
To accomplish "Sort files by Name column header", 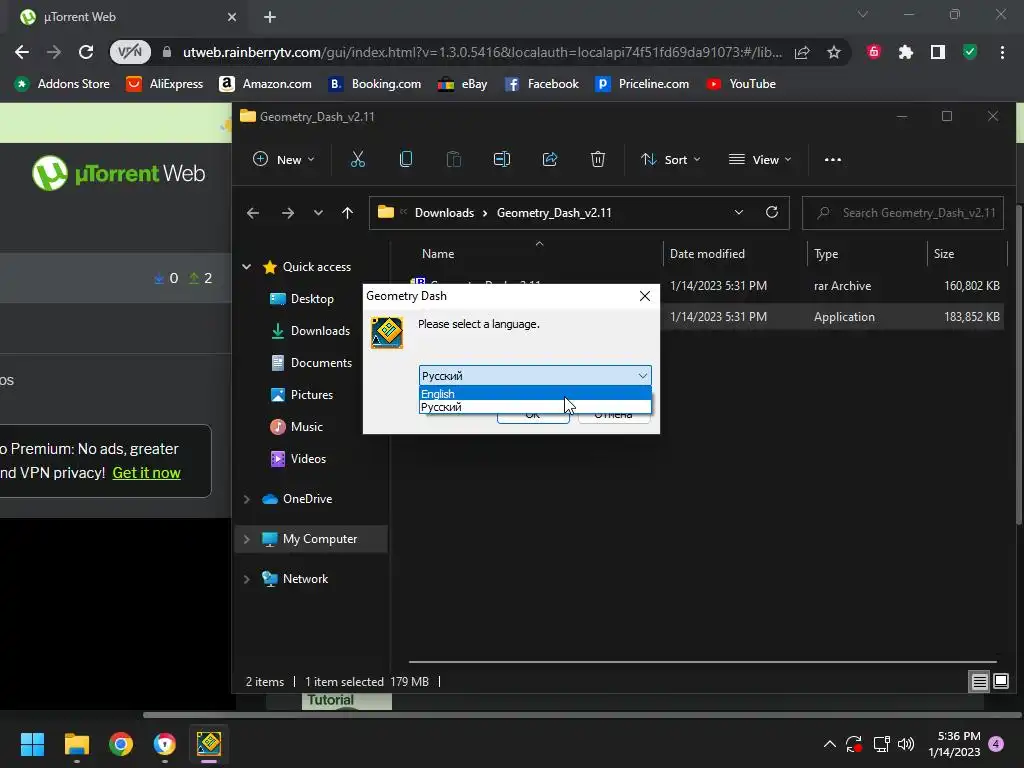I will 438,254.
